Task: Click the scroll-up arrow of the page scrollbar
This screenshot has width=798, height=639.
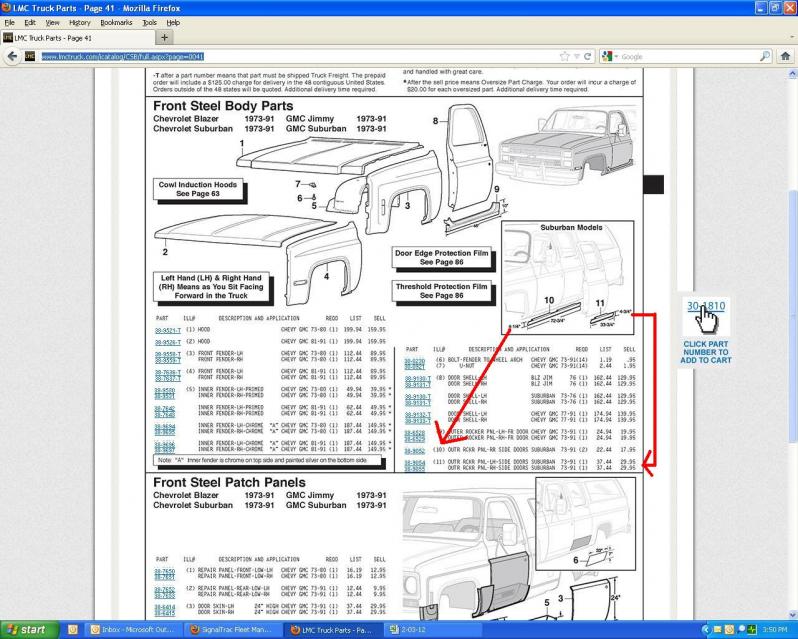Action: (x=792, y=74)
